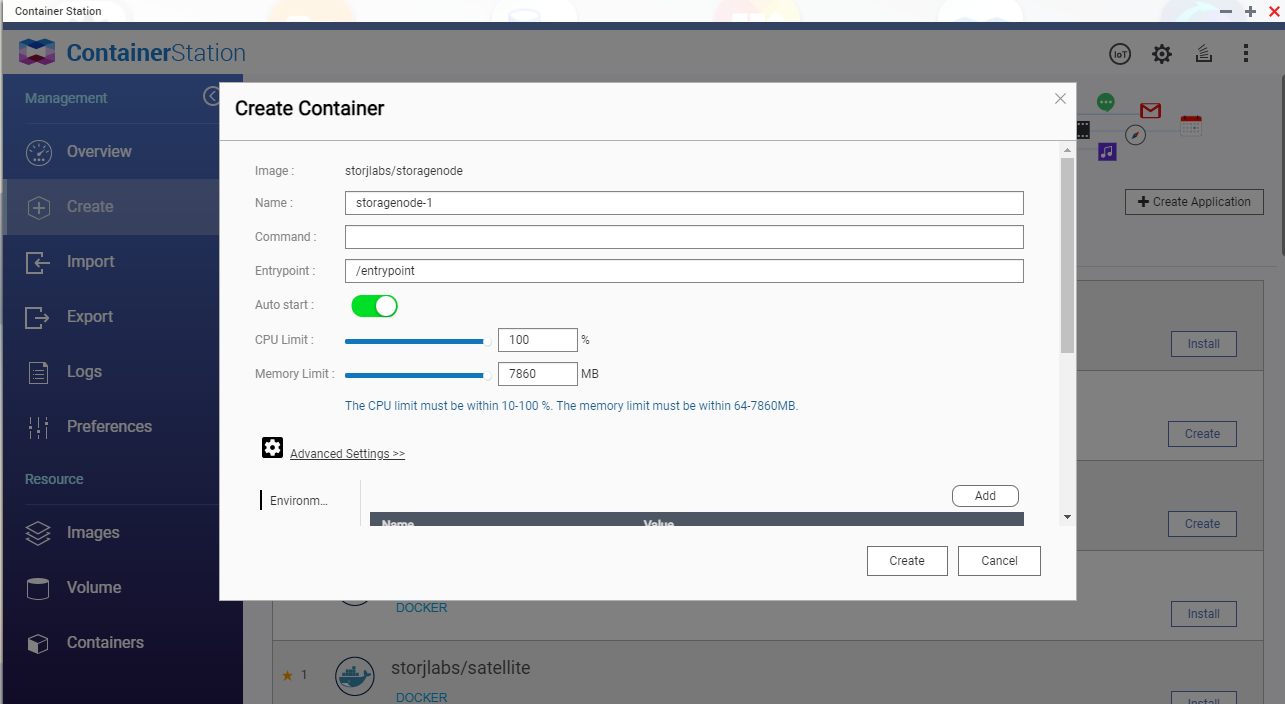Click the star icon next to storjlabs/satellite
The image size is (1285, 704).
pos(287,676)
